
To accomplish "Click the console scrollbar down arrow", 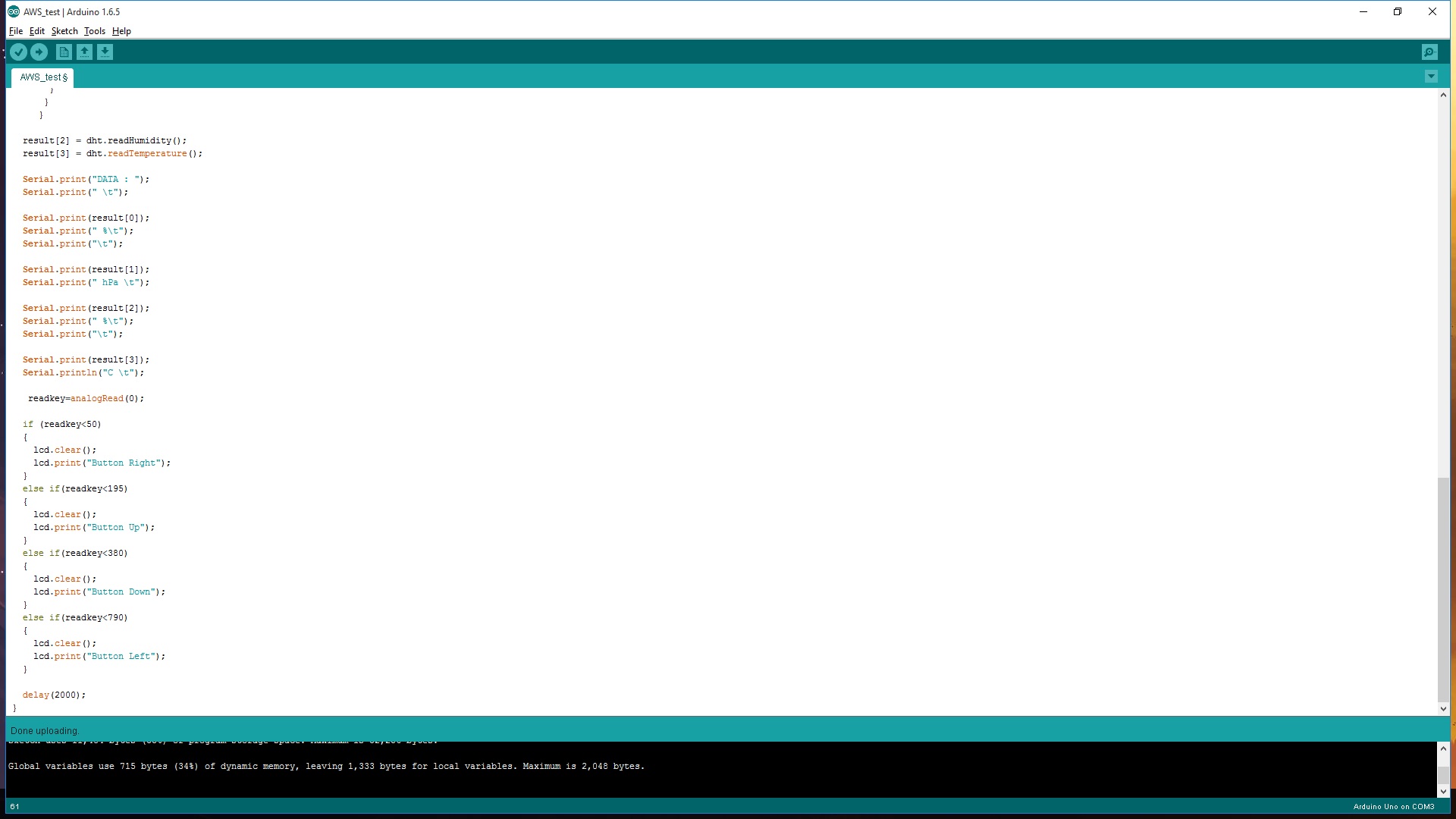I will [1443, 791].
